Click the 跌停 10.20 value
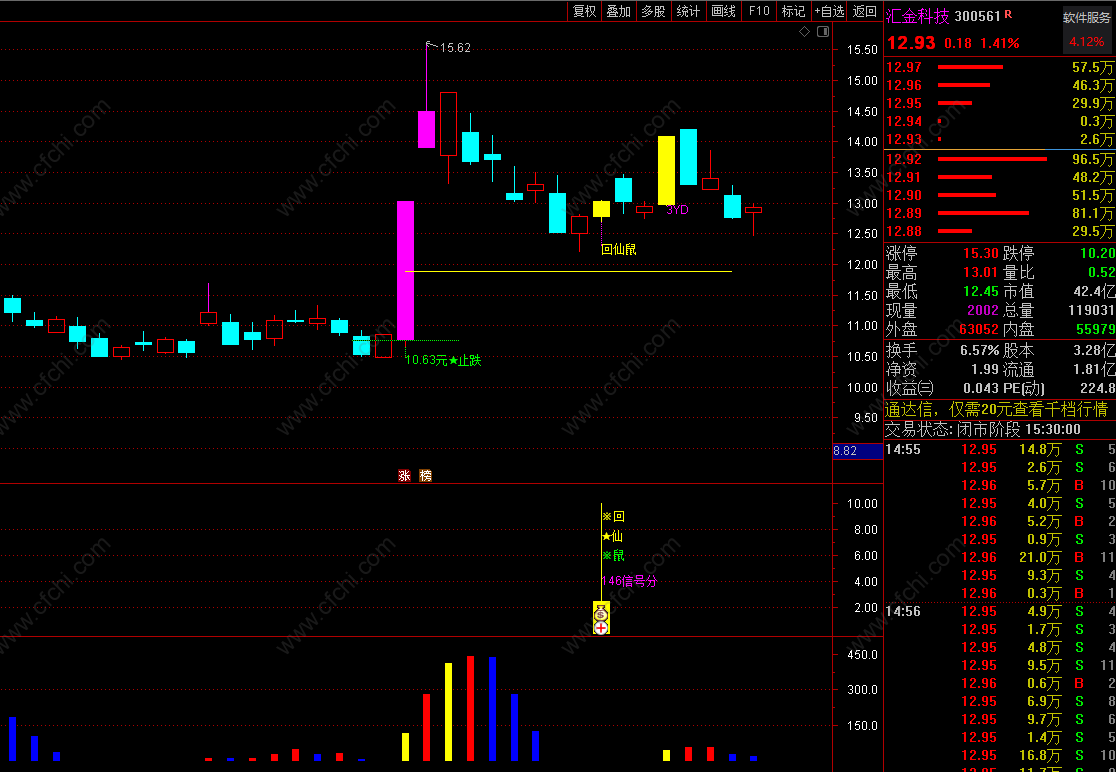 click(1097, 253)
